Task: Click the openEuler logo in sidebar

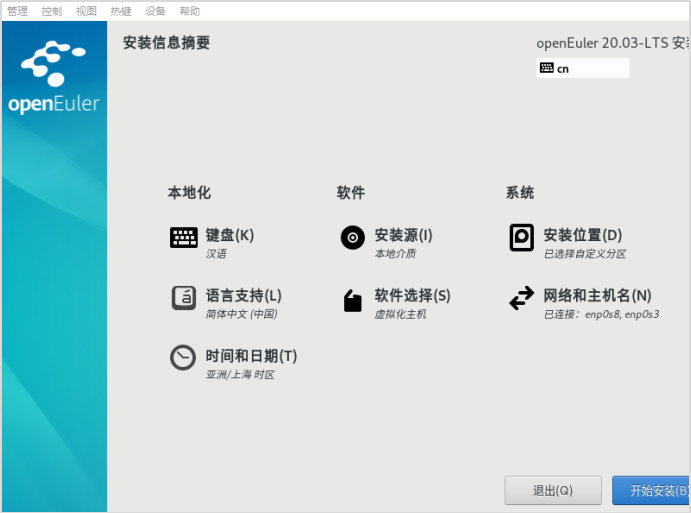Action: (54, 77)
